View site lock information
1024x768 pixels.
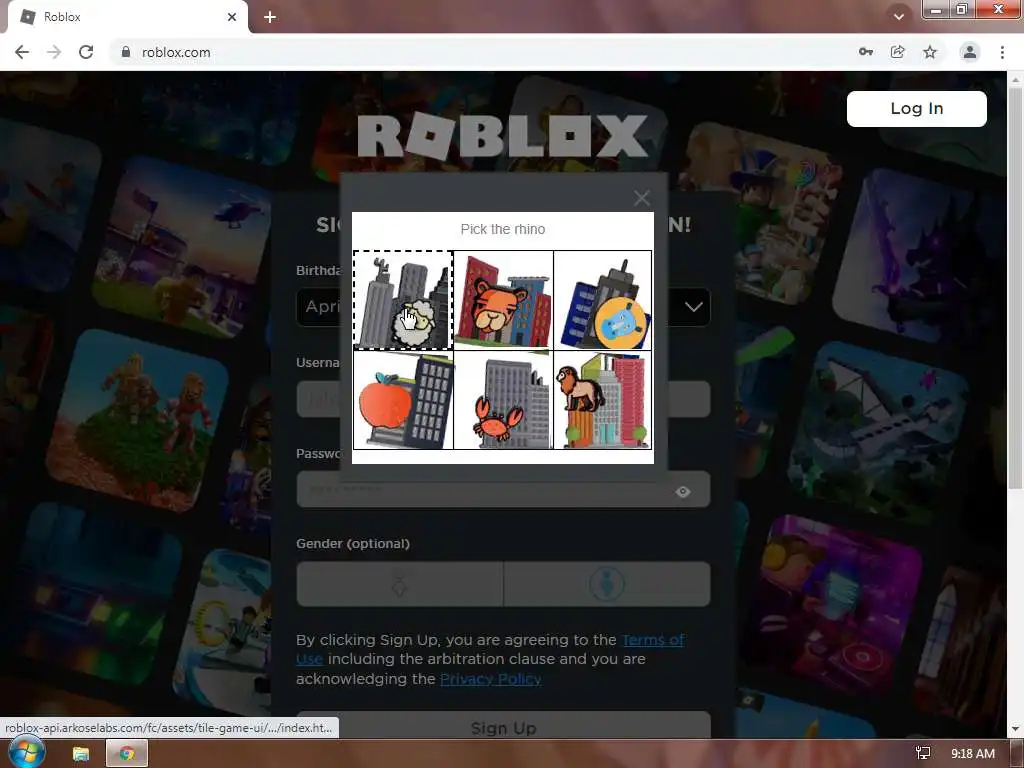point(126,52)
